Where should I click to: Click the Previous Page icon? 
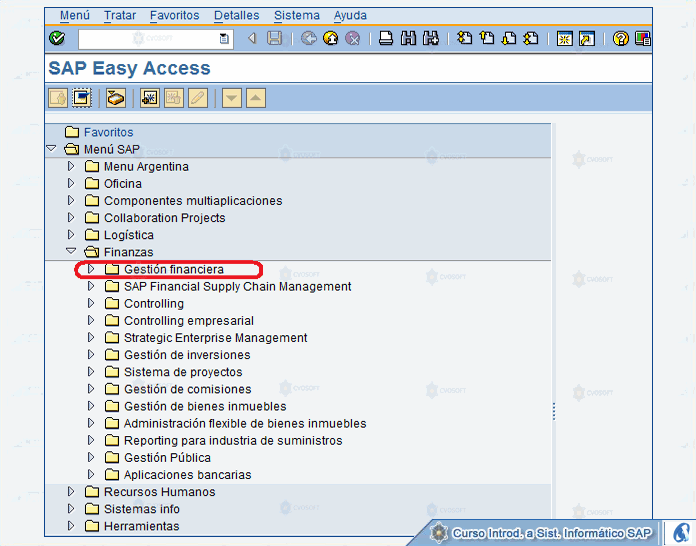[x=487, y=39]
